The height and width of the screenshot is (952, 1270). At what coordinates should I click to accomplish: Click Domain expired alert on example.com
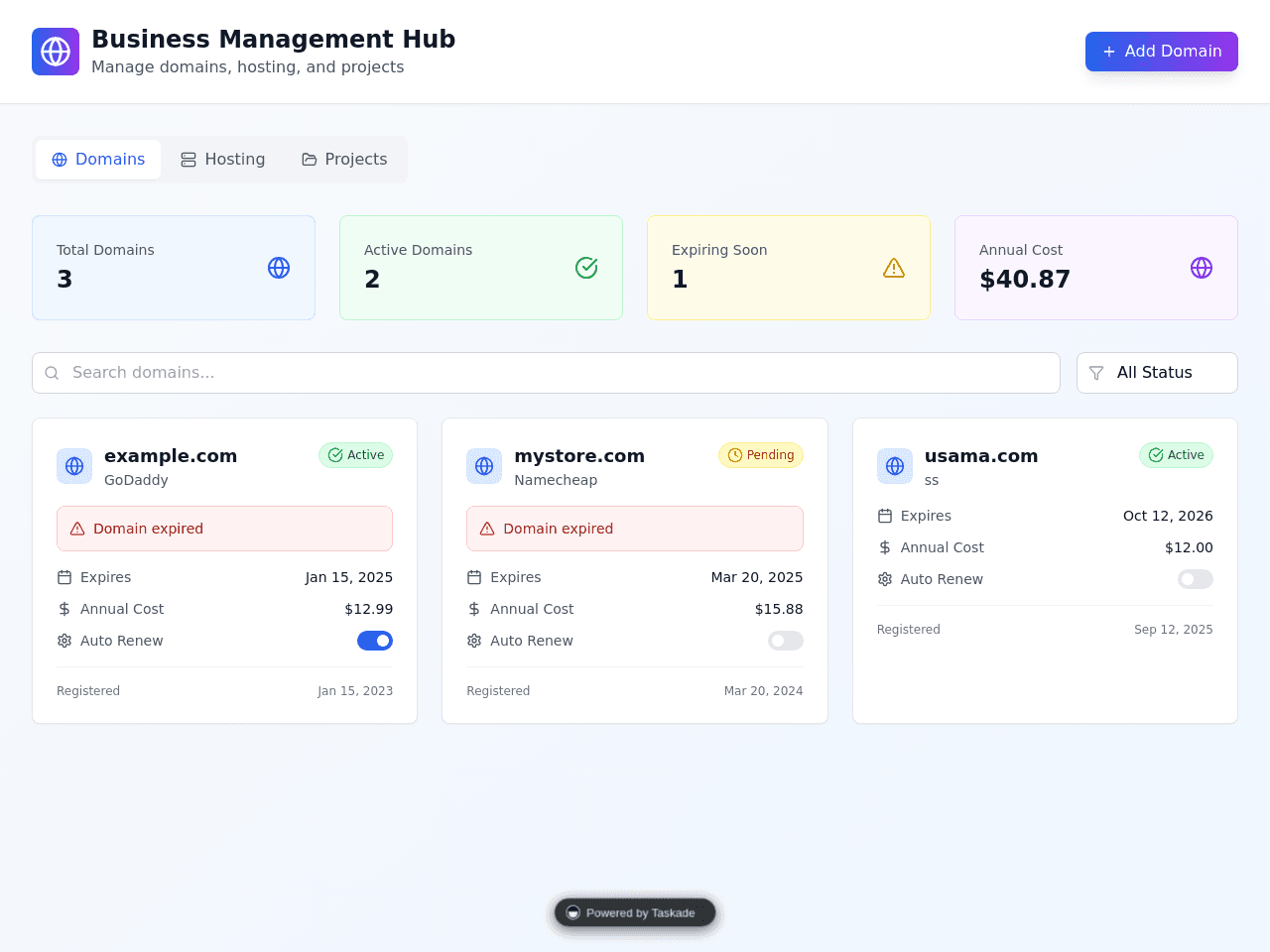(x=224, y=529)
